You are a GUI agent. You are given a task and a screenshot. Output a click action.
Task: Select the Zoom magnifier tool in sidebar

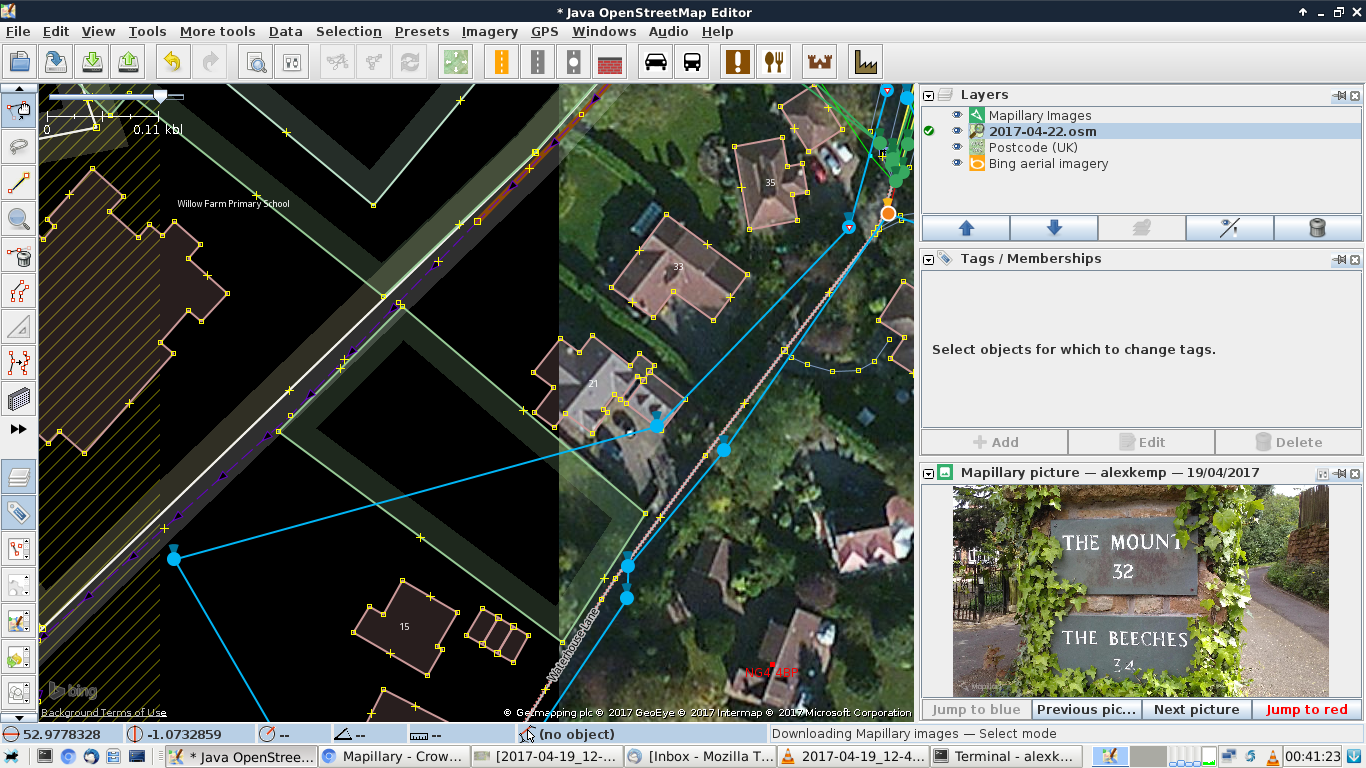coord(18,219)
